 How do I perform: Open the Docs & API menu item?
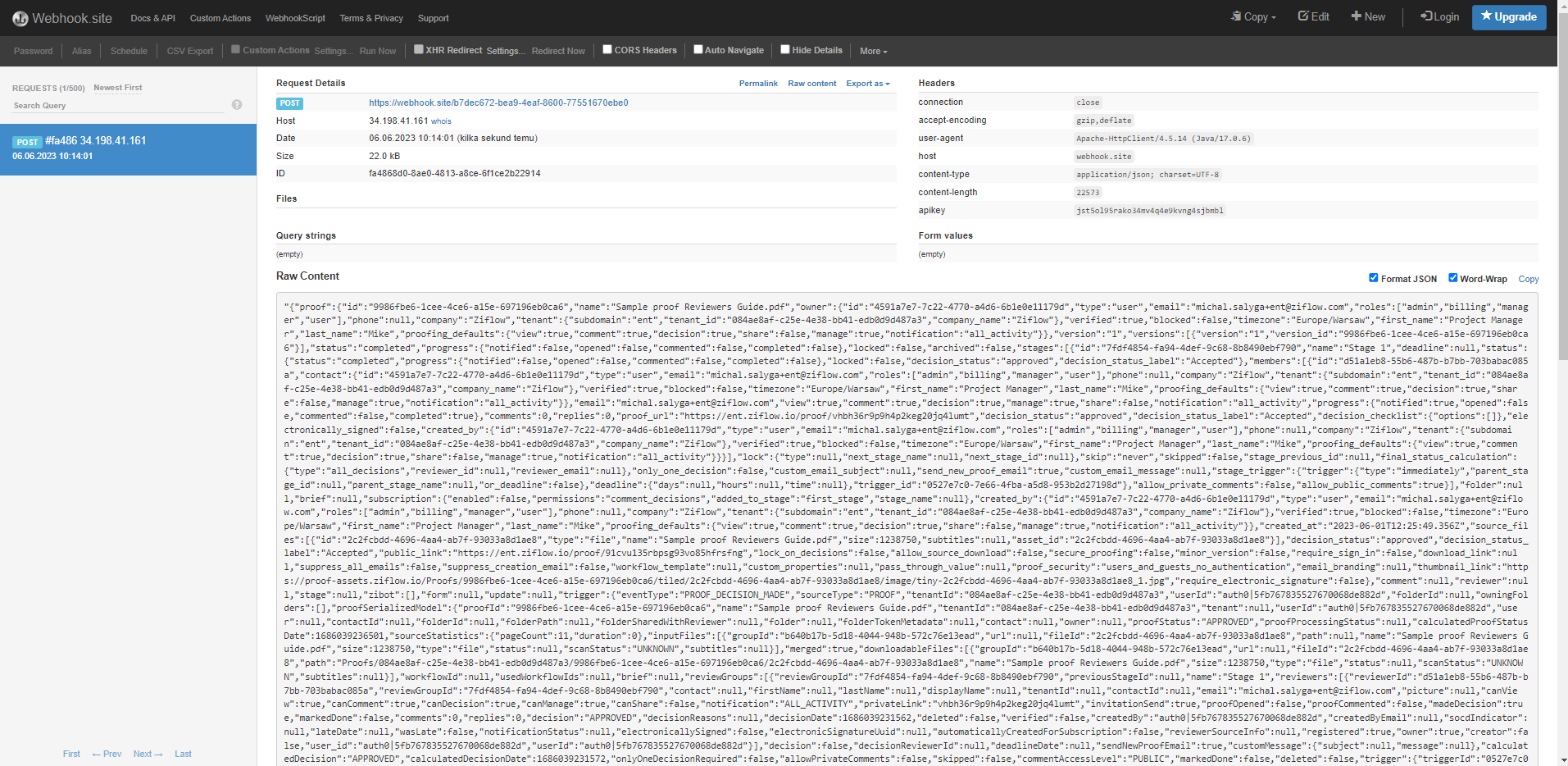(x=152, y=18)
